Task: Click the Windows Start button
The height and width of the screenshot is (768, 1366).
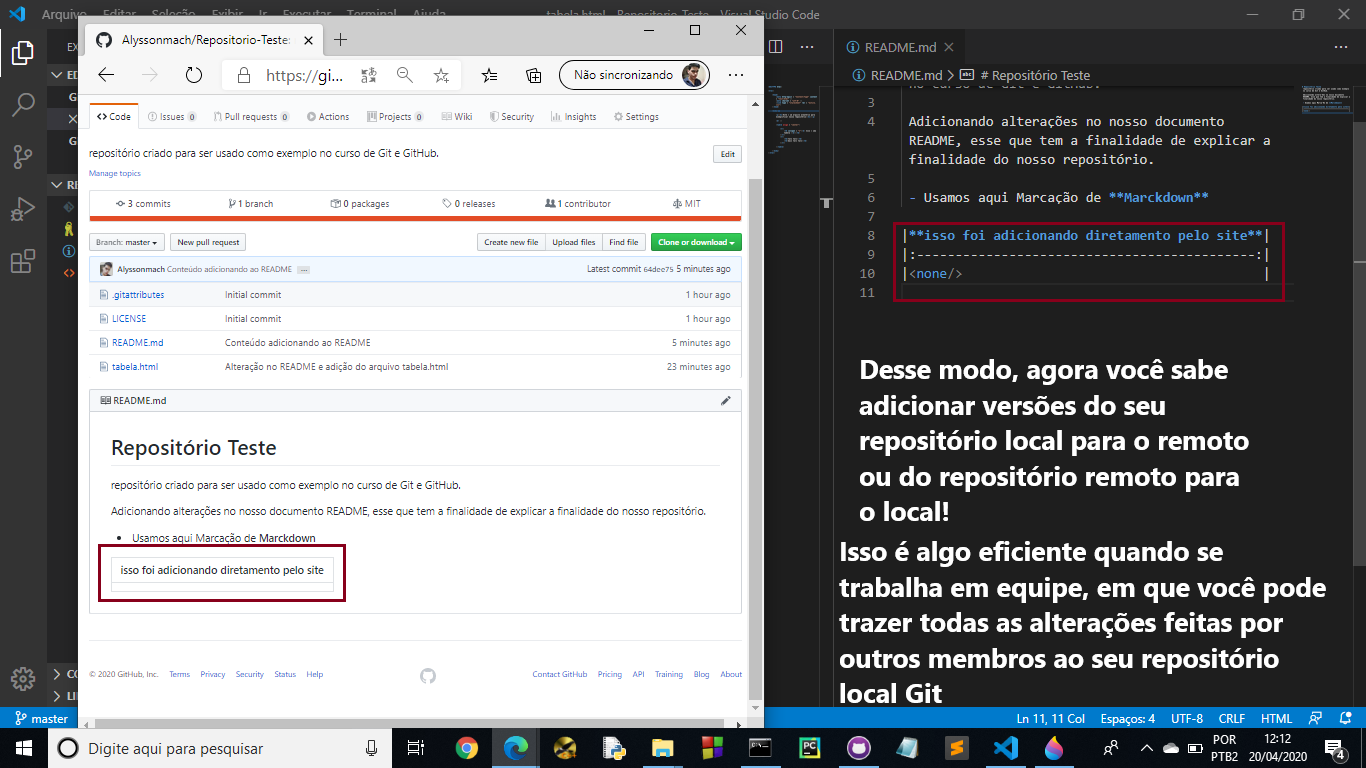Action: click(22, 748)
